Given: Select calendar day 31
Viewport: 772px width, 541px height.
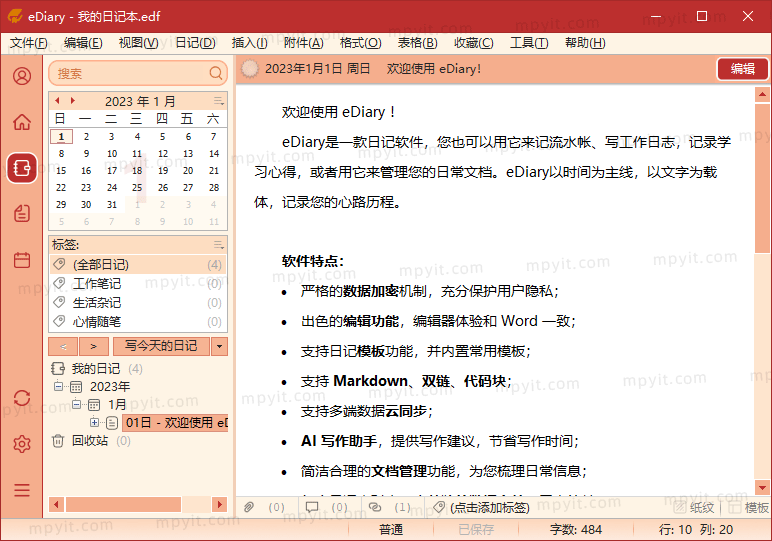Looking at the screenshot, I should pos(112,205).
